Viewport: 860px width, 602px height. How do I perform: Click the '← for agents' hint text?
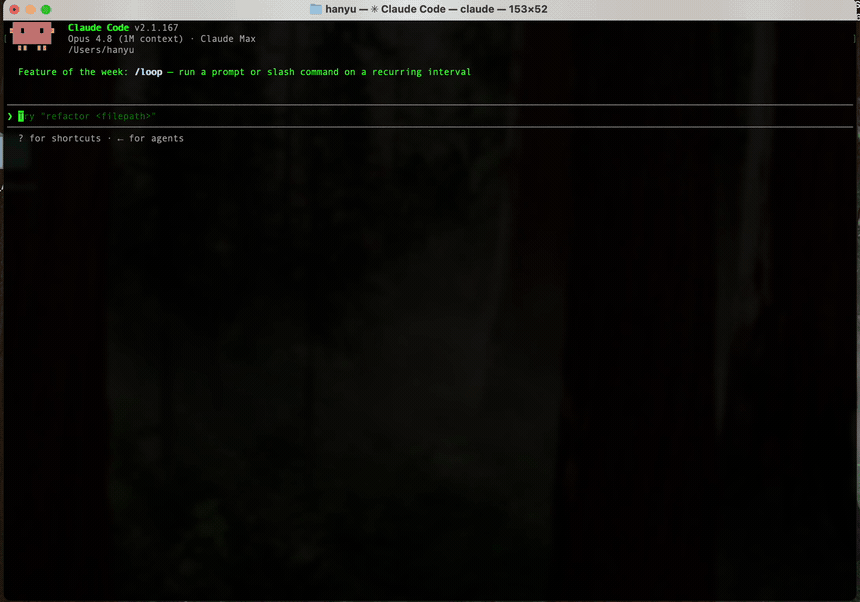[150, 138]
